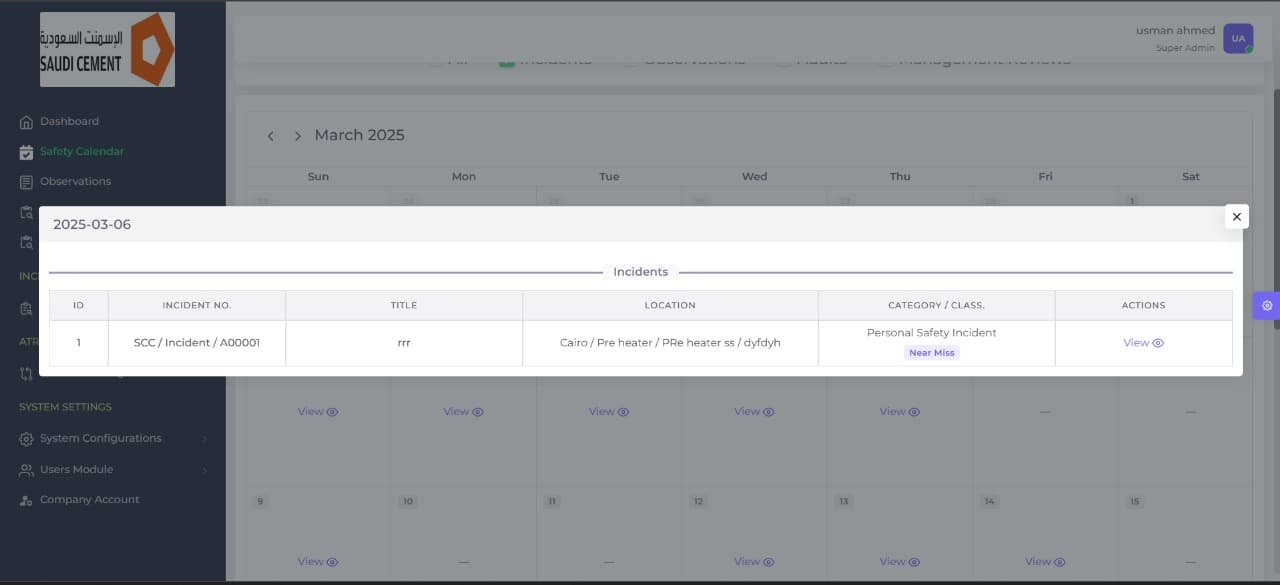Screen dimensions: 1280x585
Task: Click the floating purple settings gear on the right edge
Action: (x=1267, y=305)
